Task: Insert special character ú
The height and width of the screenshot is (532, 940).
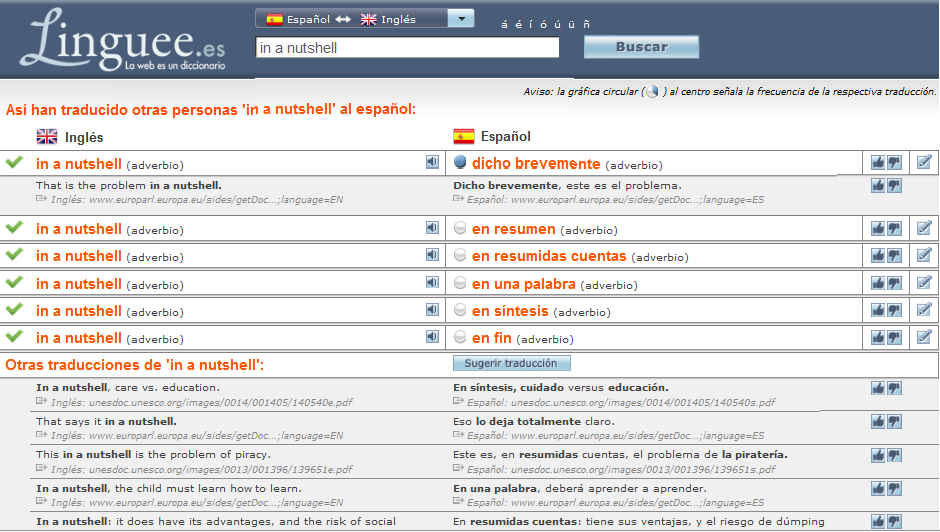Action: coord(557,25)
